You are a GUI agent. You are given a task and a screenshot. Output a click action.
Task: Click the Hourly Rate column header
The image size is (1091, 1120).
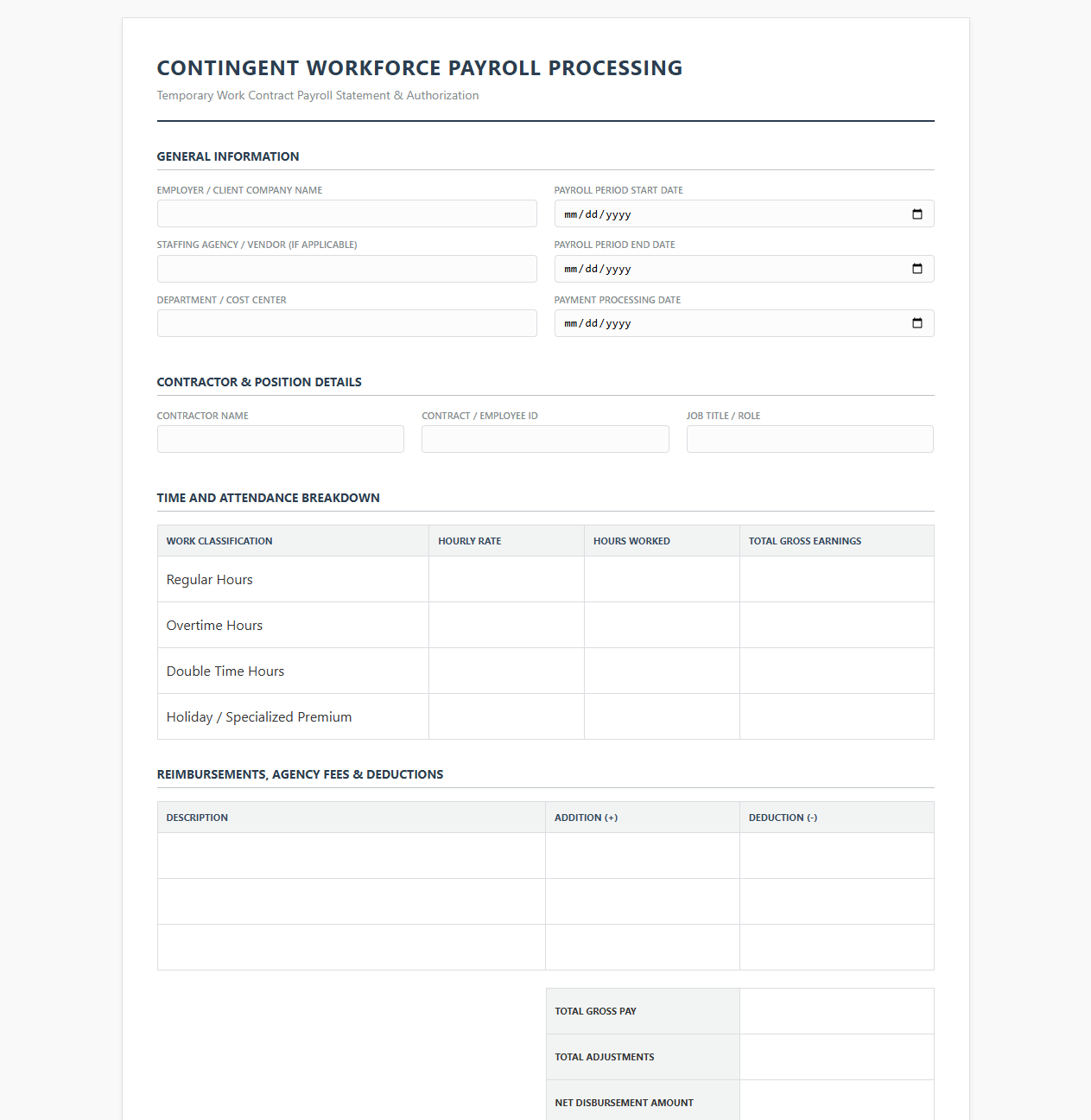pos(470,541)
